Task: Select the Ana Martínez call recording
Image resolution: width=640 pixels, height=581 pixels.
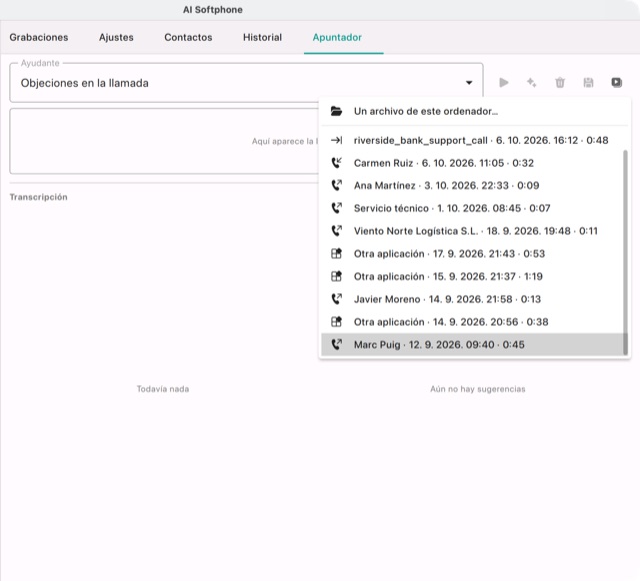Action: (x=473, y=185)
